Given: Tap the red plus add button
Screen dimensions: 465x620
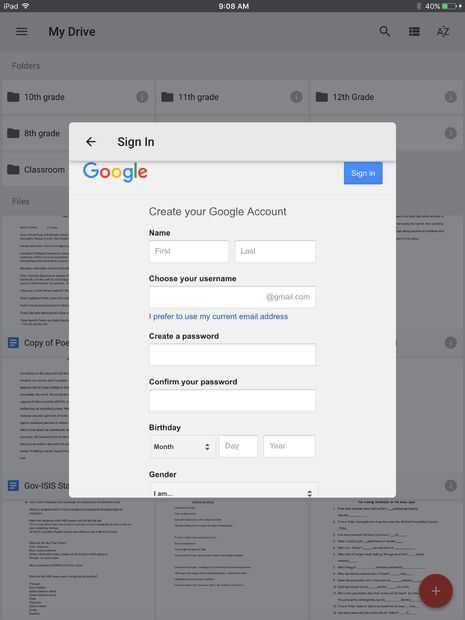Looking at the screenshot, I should 436,591.
